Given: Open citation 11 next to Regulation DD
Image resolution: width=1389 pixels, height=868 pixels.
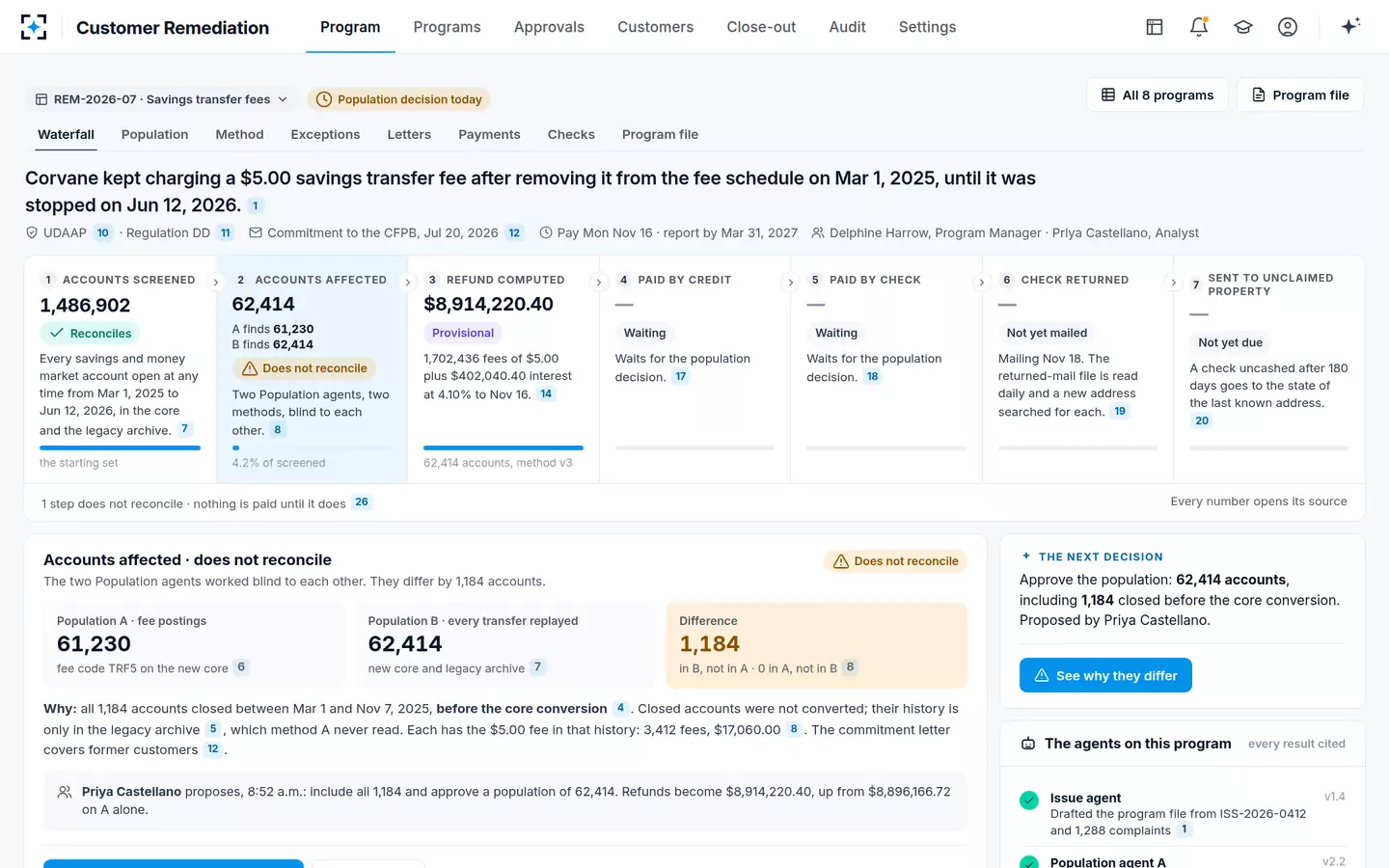Looking at the screenshot, I should [x=226, y=232].
